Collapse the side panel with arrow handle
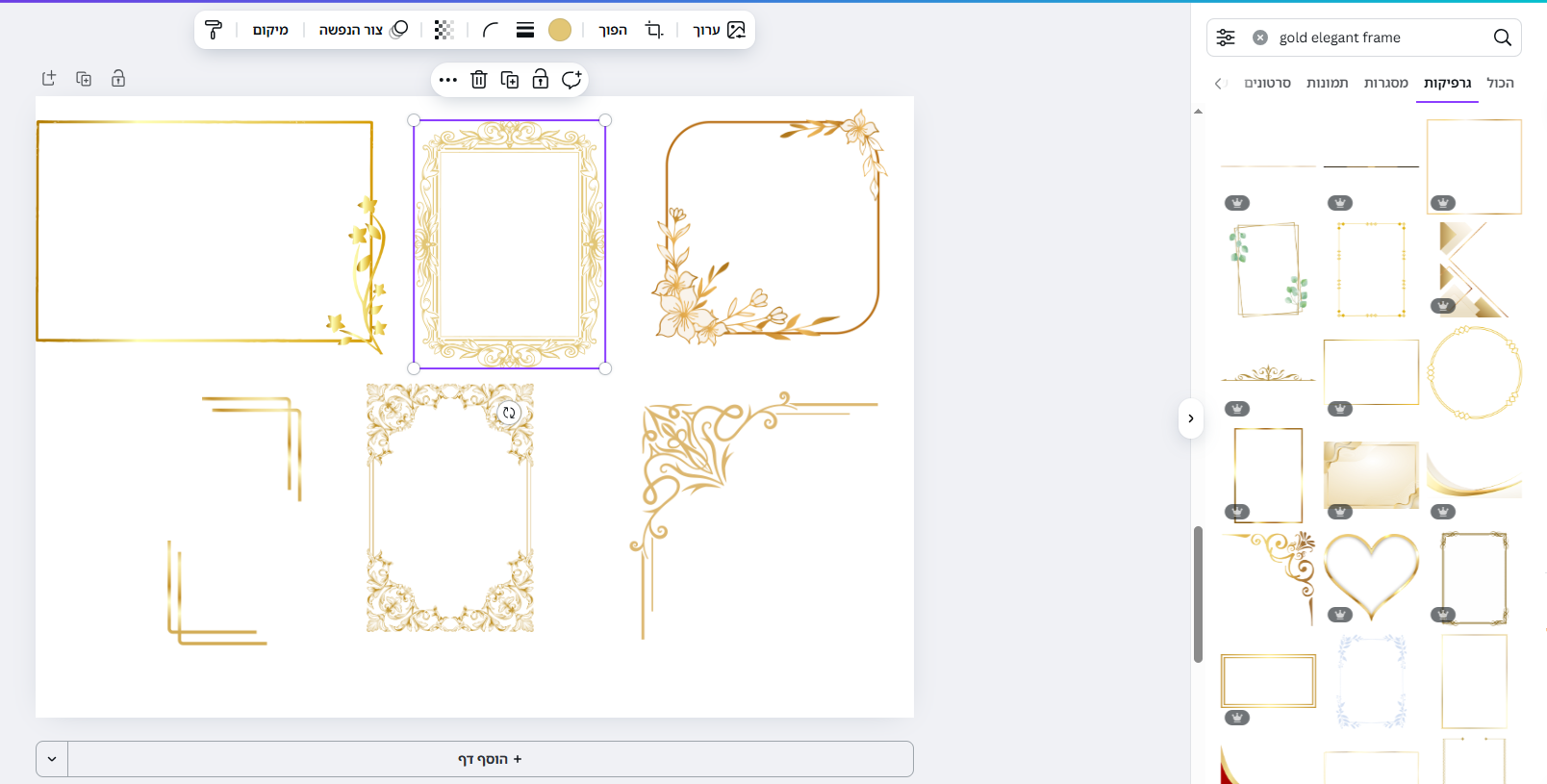Screen dimensions: 1547x784 pos(1191,418)
